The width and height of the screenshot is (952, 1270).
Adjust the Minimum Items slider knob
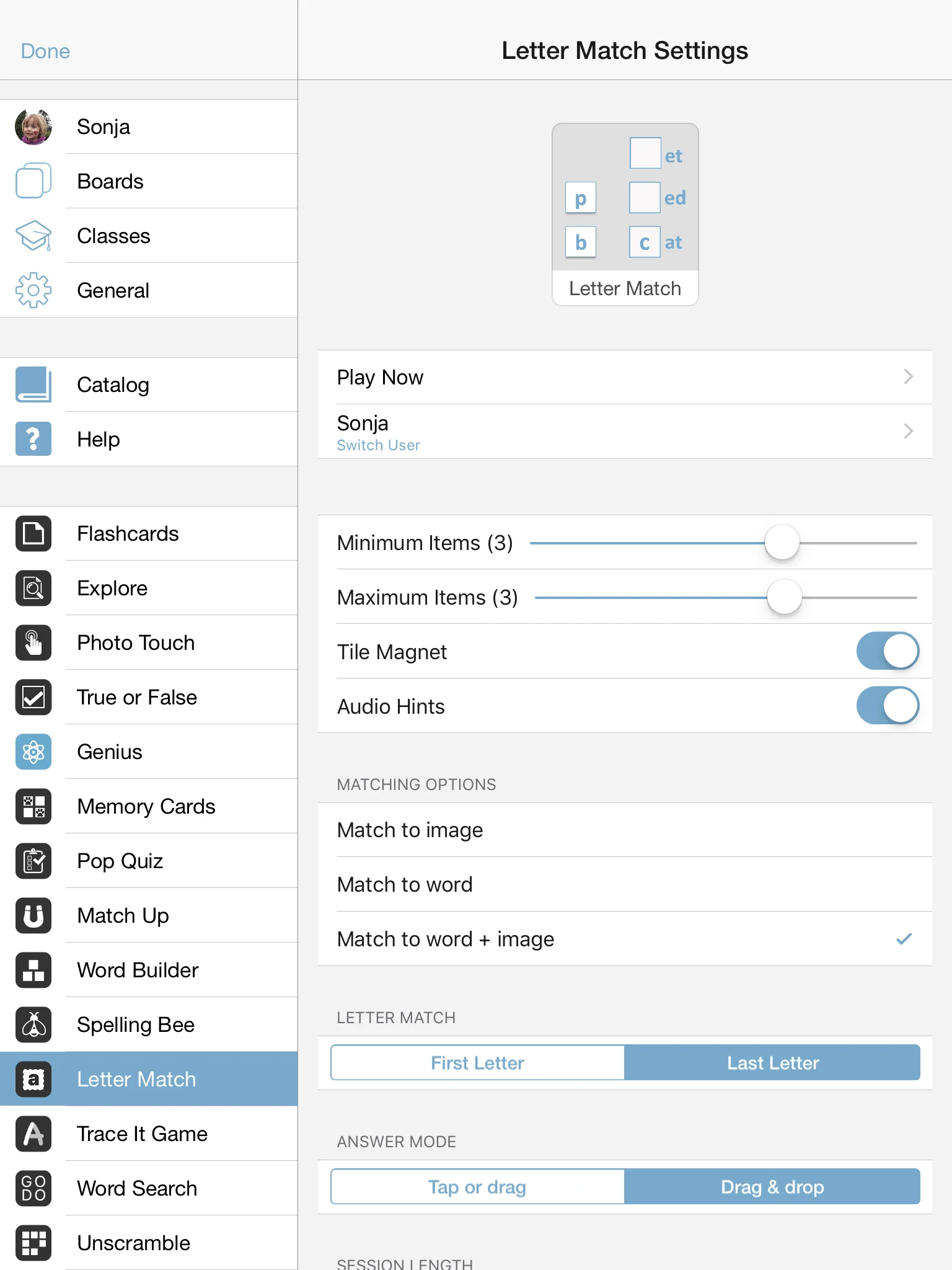pos(782,542)
